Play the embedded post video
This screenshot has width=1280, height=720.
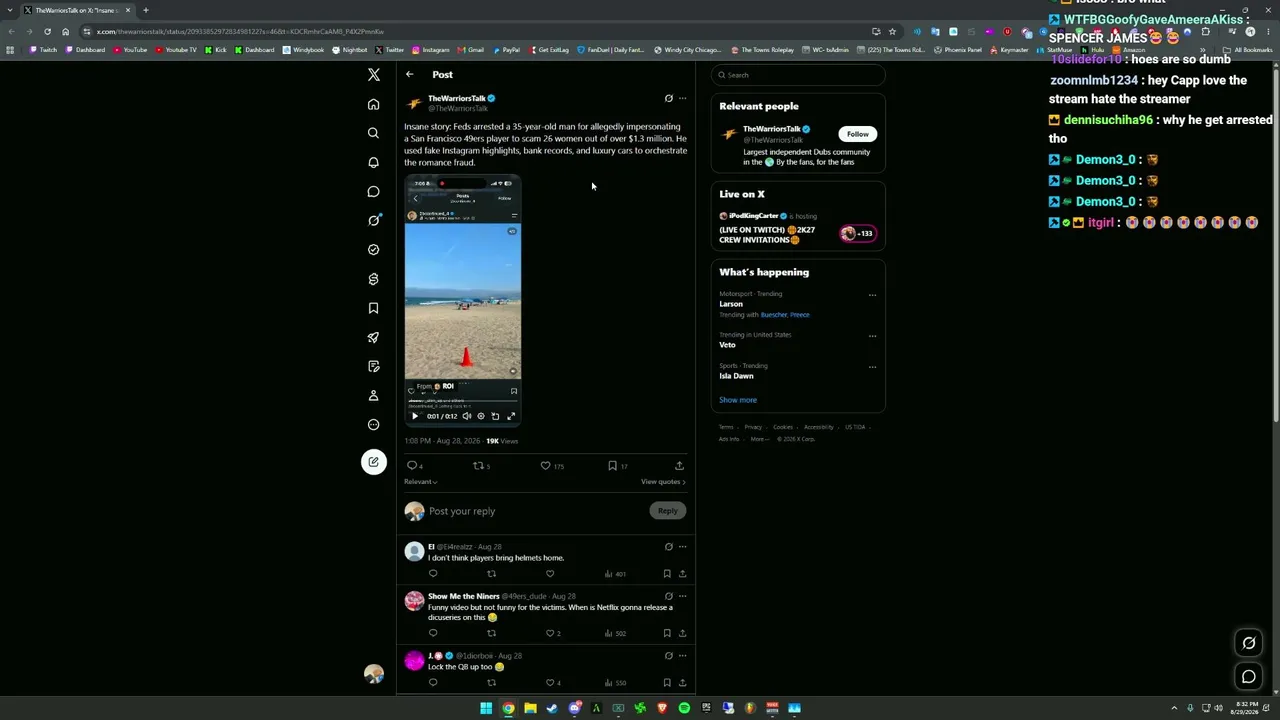pos(415,416)
